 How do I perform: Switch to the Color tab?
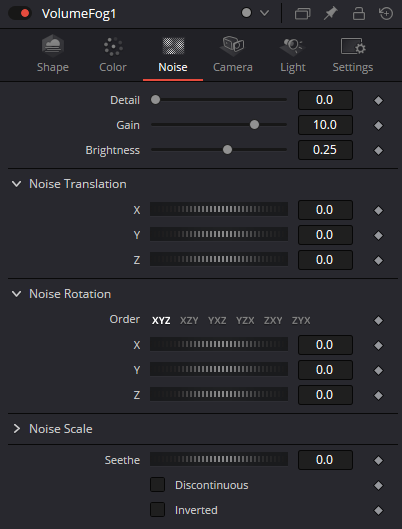tap(113, 55)
